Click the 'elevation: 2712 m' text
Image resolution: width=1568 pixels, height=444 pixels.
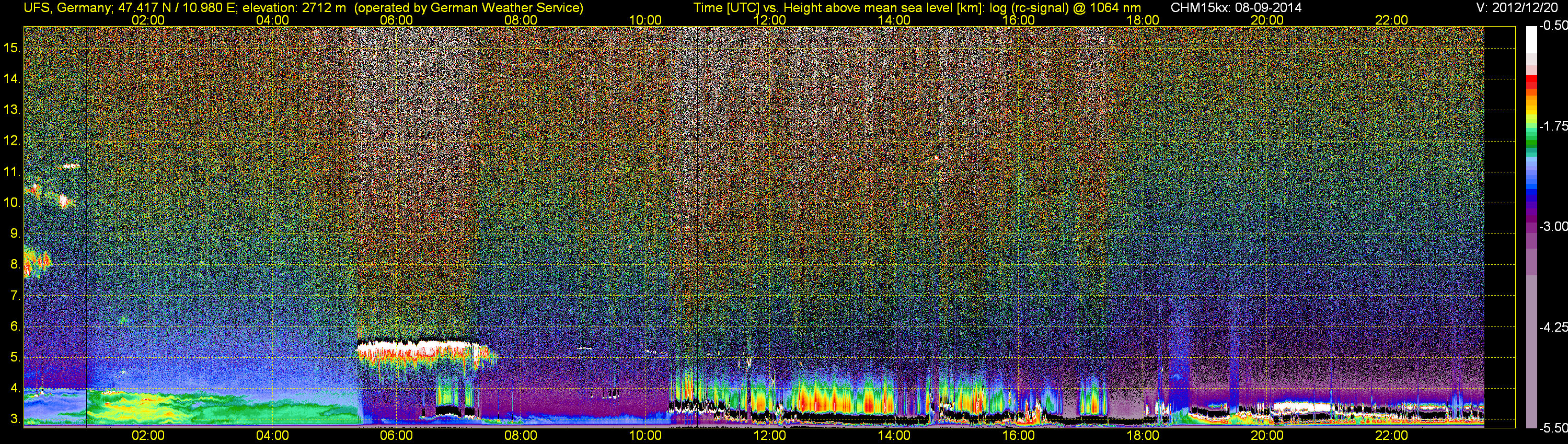pyautogui.click(x=294, y=8)
